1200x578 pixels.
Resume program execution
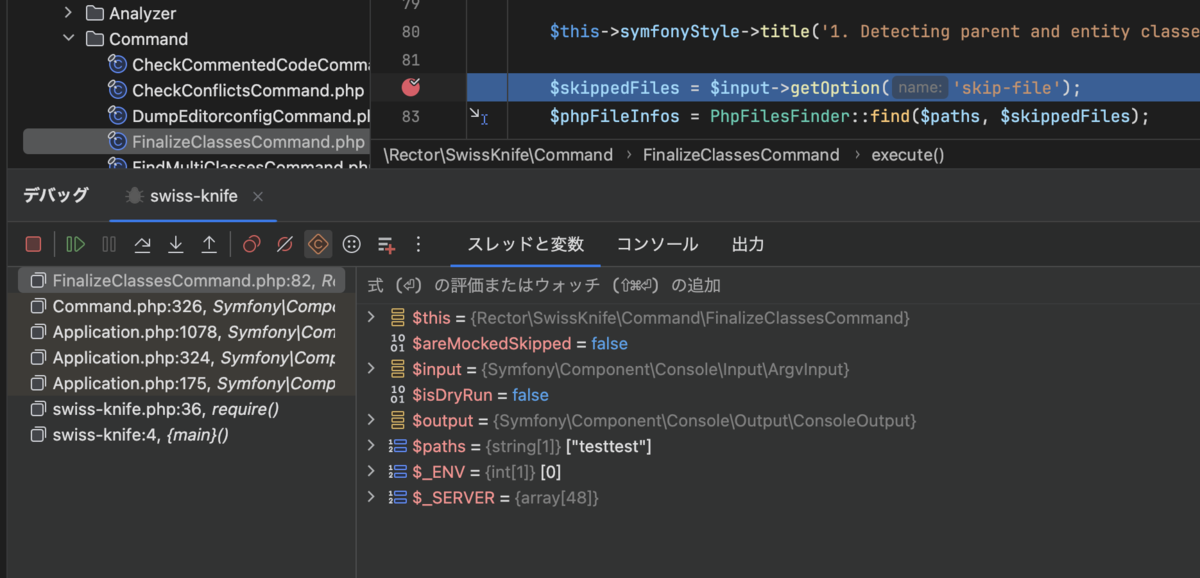(x=75, y=244)
